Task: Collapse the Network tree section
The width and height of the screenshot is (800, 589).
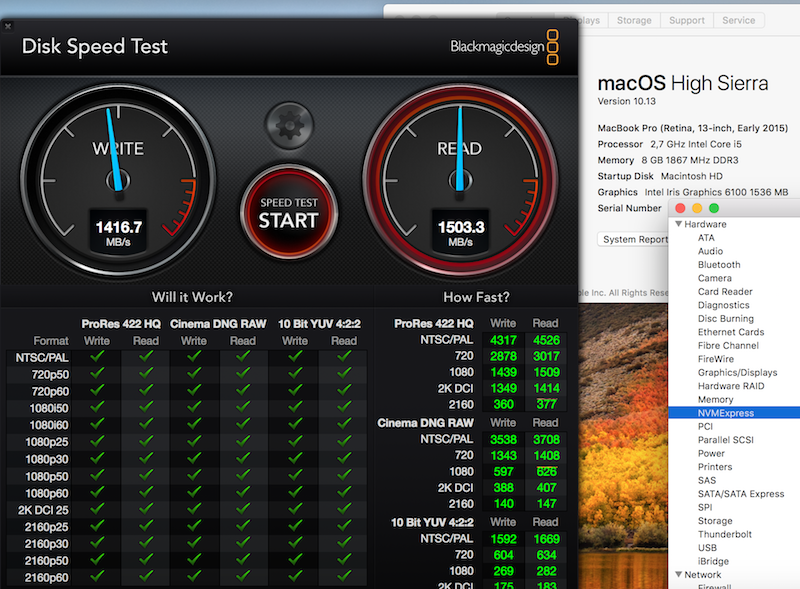Action: (679, 574)
